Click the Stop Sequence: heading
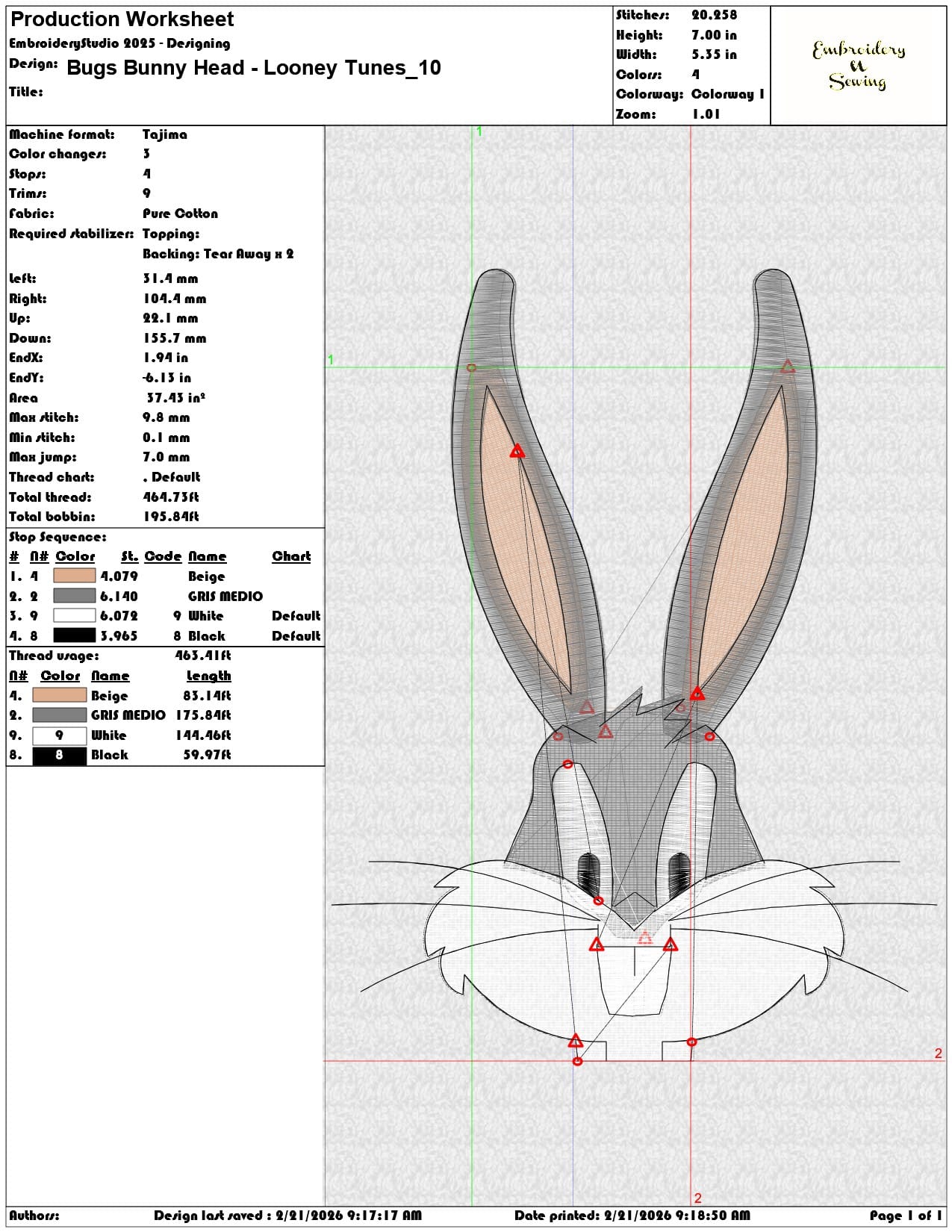The height and width of the screenshot is (1232, 952). click(x=57, y=537)
